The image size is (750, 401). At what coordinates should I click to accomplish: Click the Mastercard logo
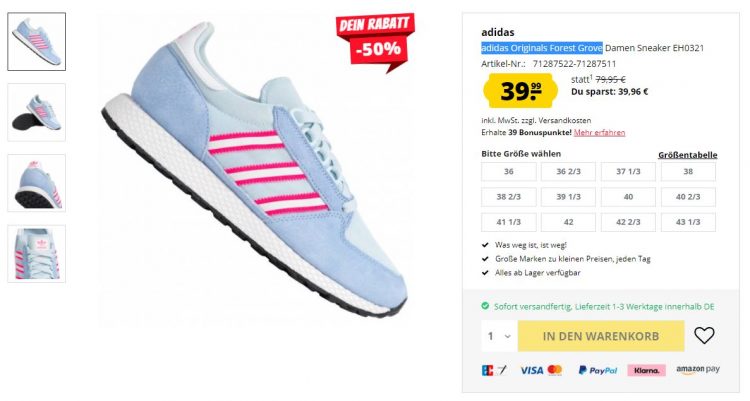click(555, 369)
